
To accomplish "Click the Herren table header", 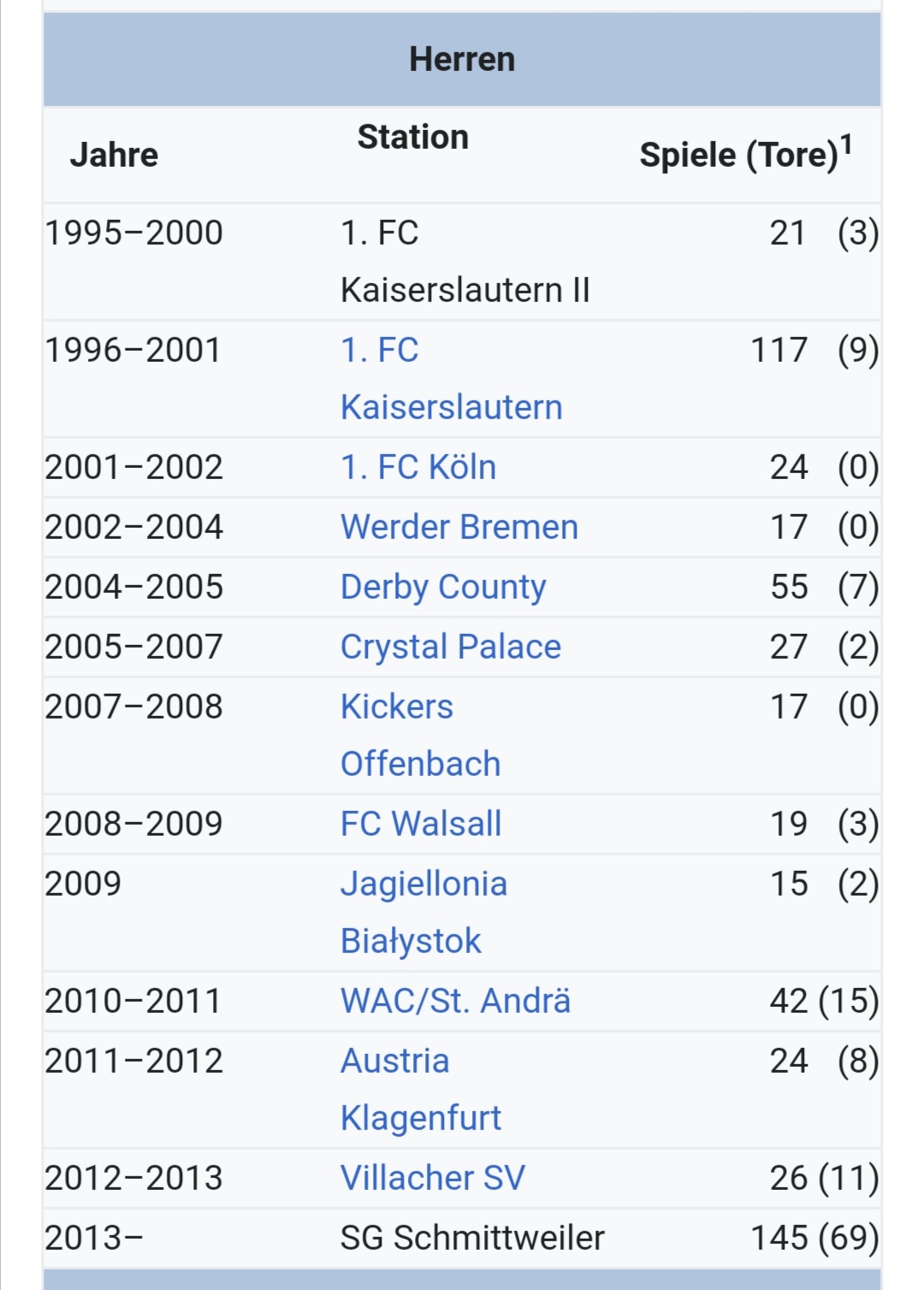I will [462, 60].
